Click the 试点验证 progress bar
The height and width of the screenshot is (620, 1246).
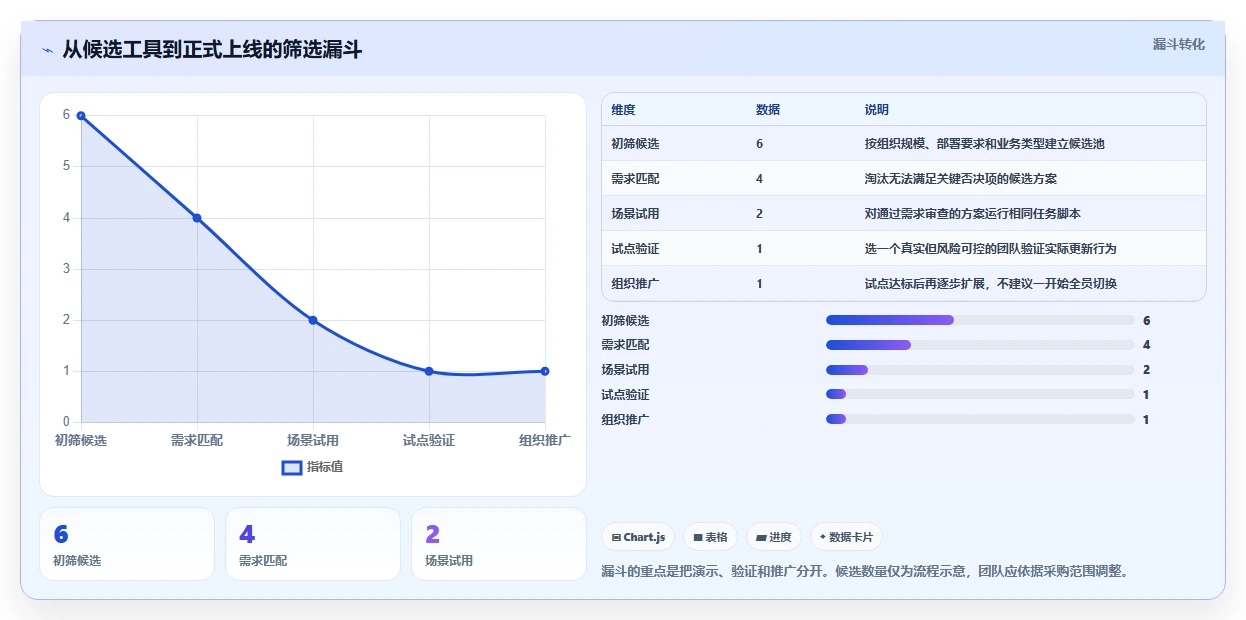click(980, 394)
